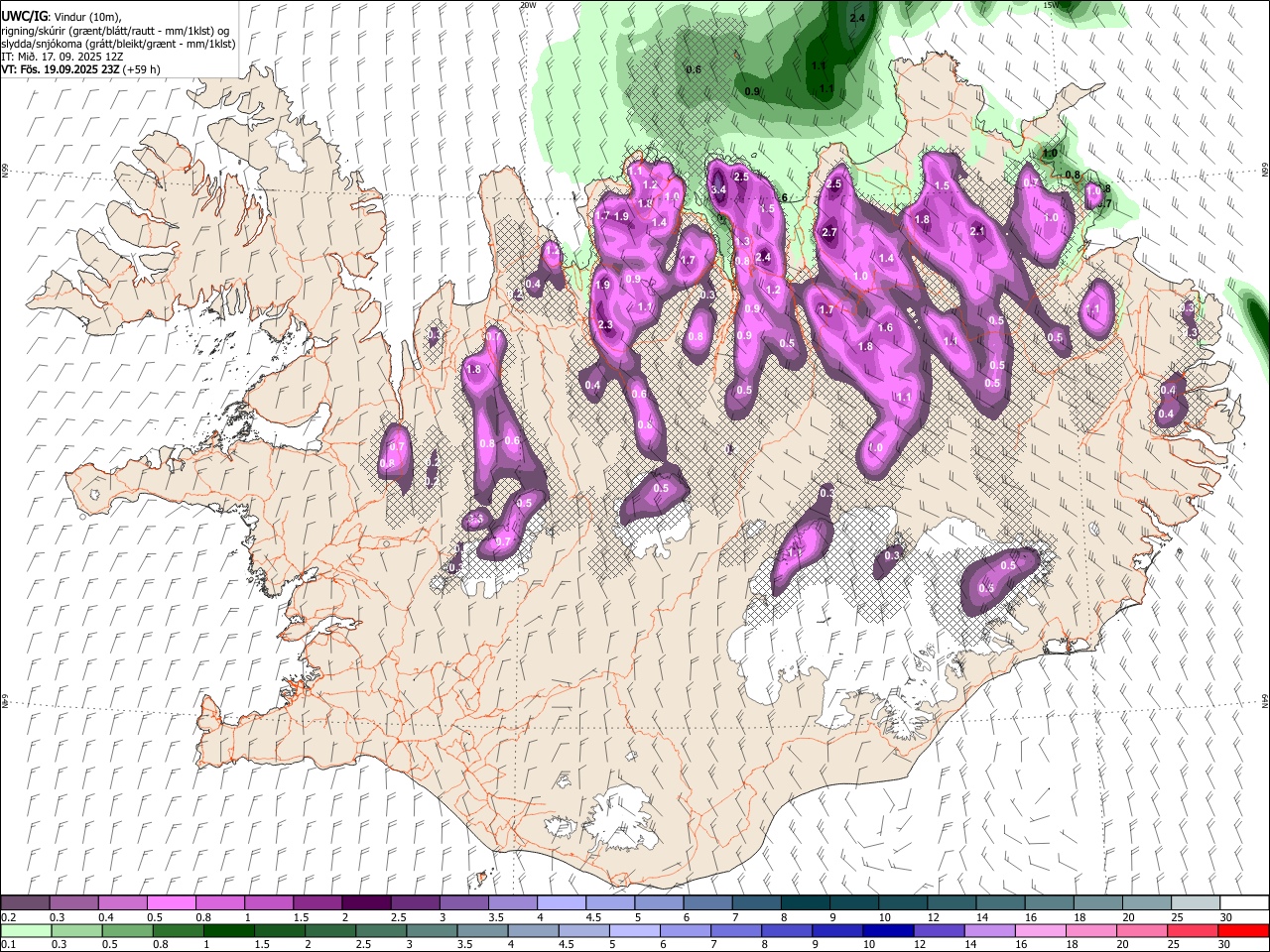
Task: Click the dark green lower legend swatch at 1
Action: [x=229, y=930]
